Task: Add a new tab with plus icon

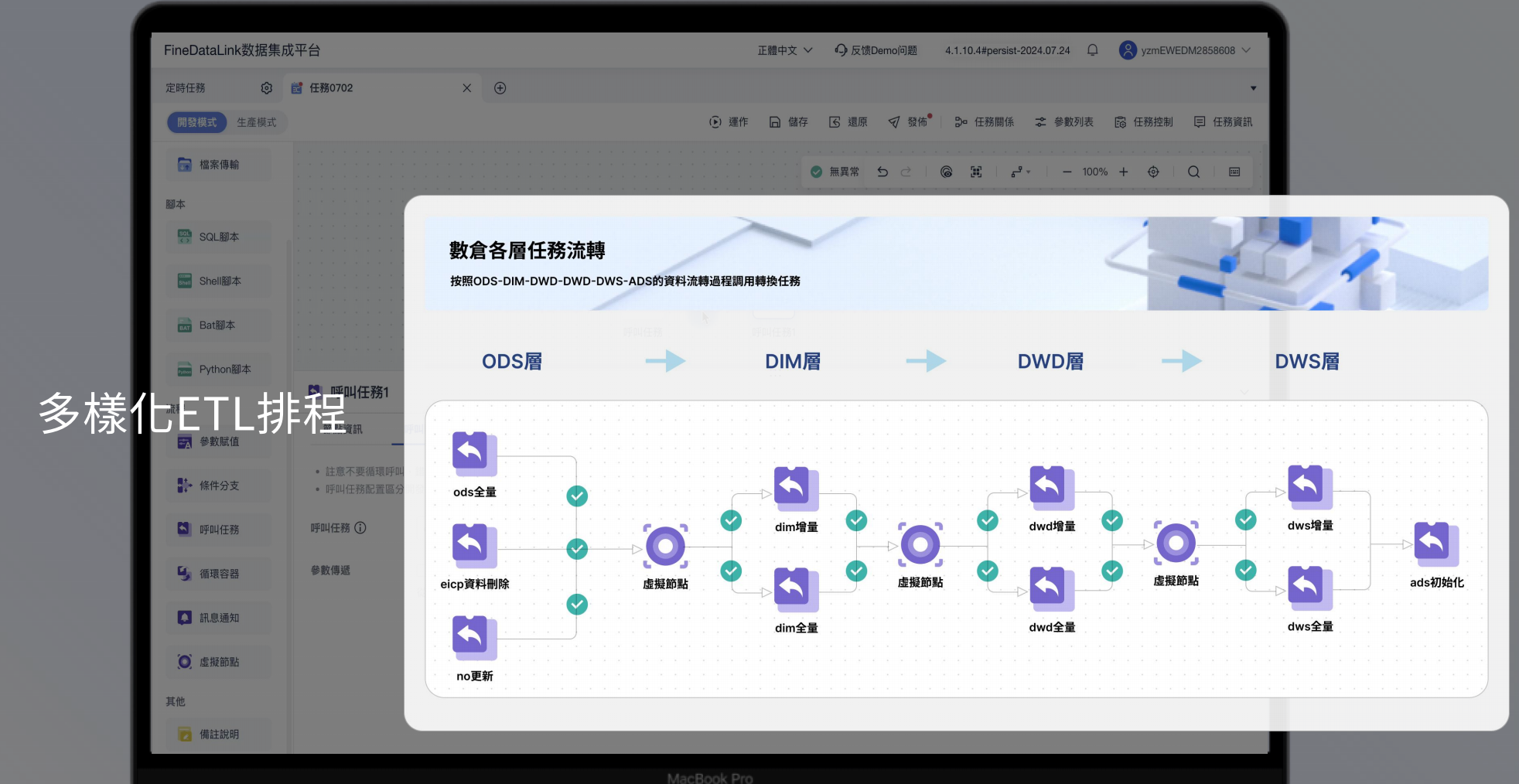Action: point(500,88)
